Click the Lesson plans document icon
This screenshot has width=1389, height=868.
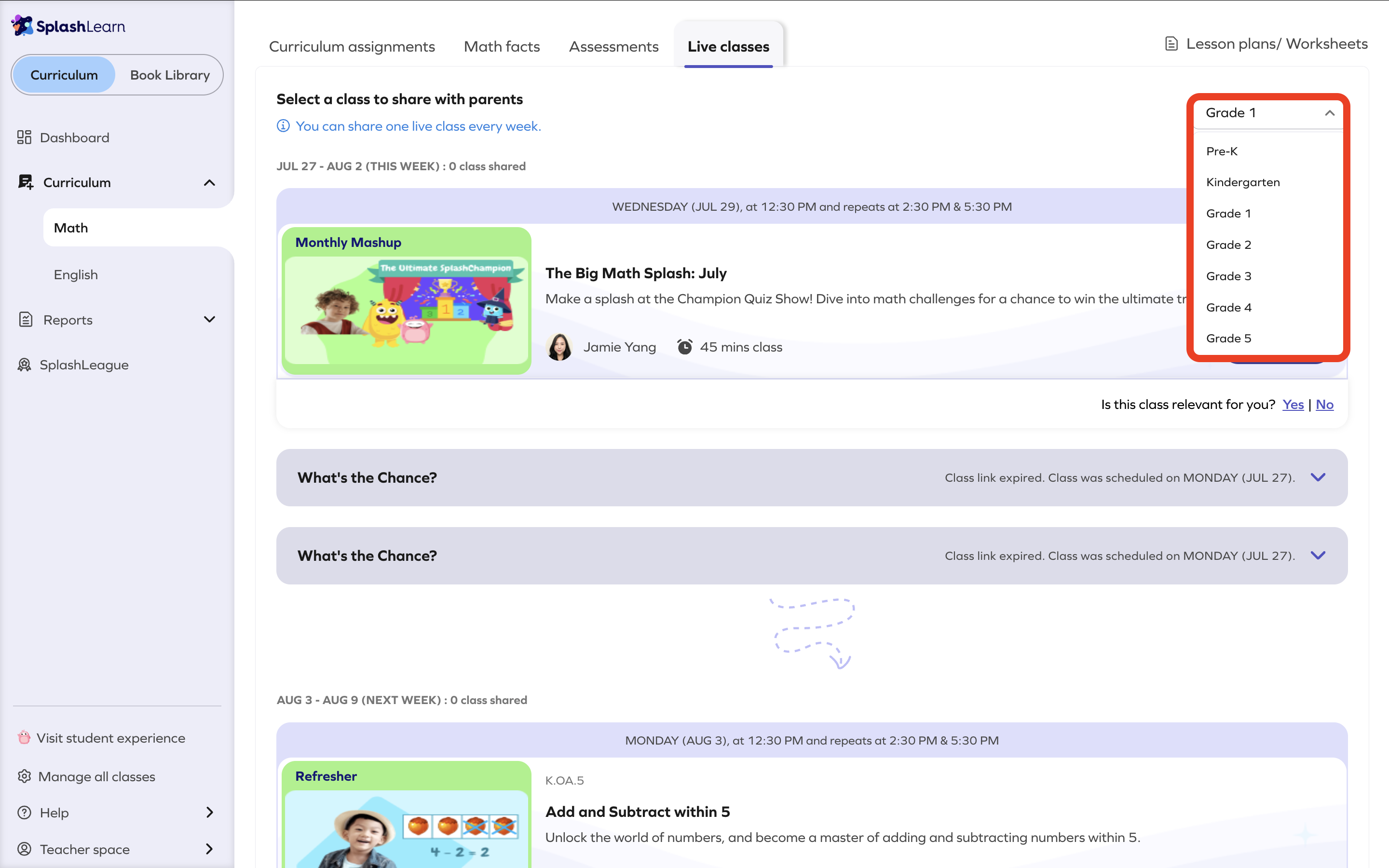pyautogui.click(x=1171, y=43)
